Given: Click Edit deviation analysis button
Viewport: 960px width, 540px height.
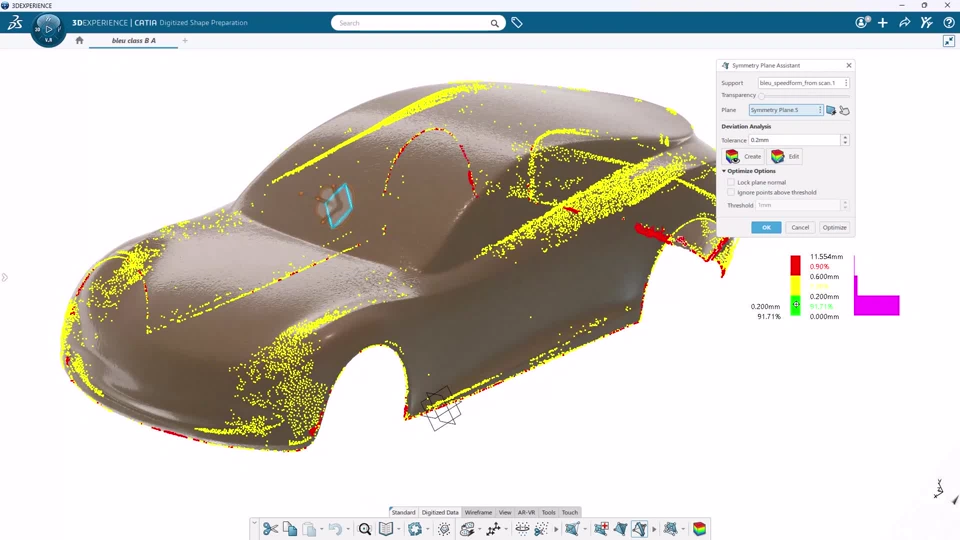Looking at the screenshot, I should (786, 156).
